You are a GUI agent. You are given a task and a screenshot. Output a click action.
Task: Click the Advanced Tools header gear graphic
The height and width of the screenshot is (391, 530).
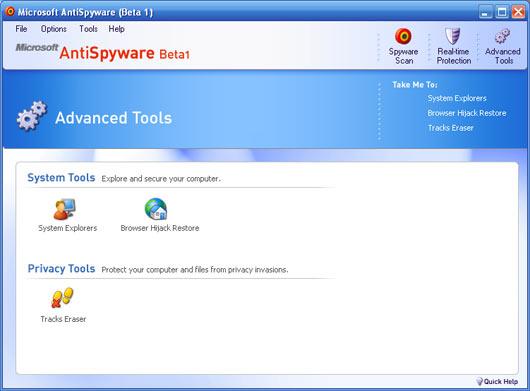(x=32, y=116)
